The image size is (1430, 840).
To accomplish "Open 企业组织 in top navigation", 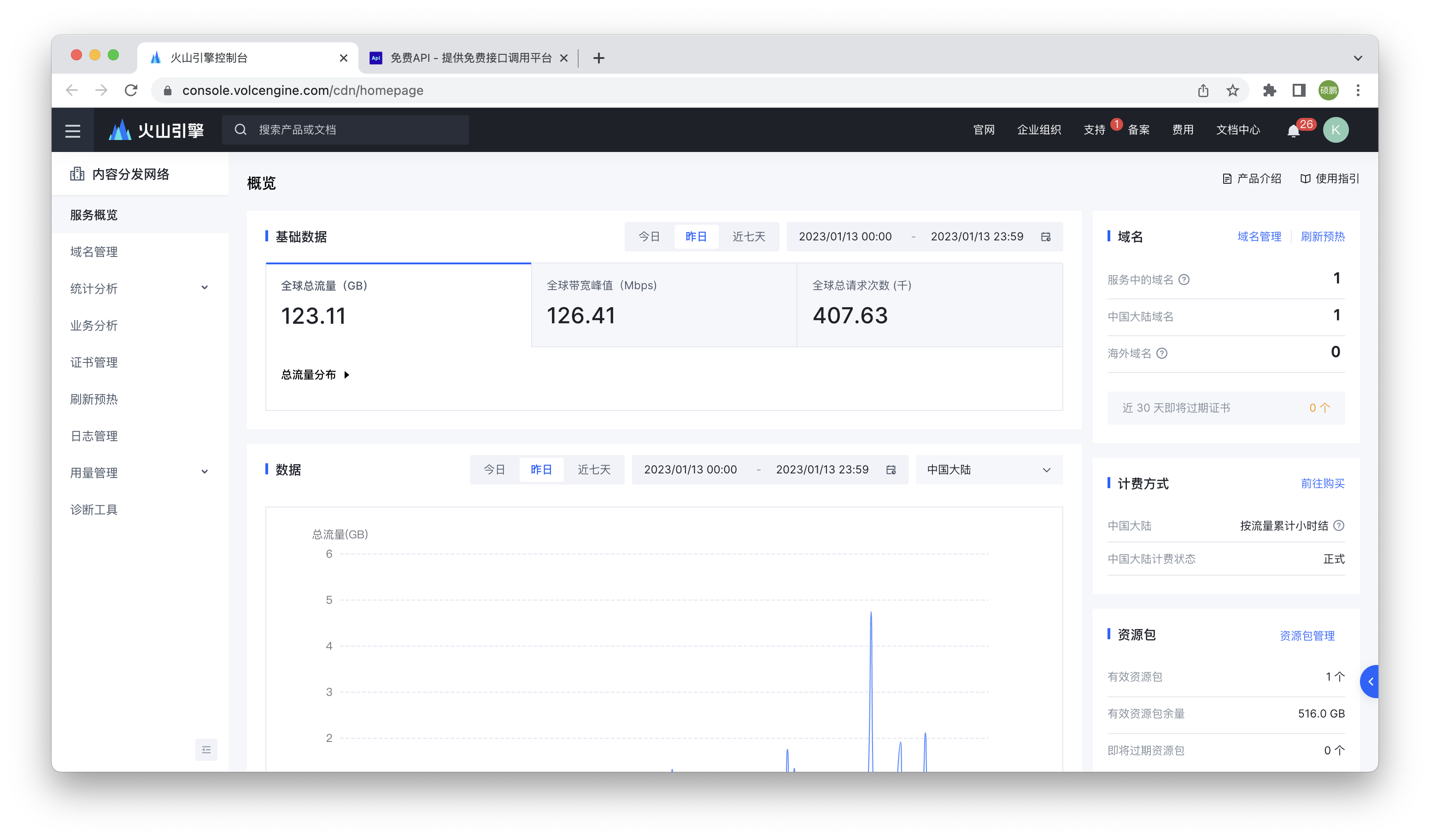I will coord(1038,130).
